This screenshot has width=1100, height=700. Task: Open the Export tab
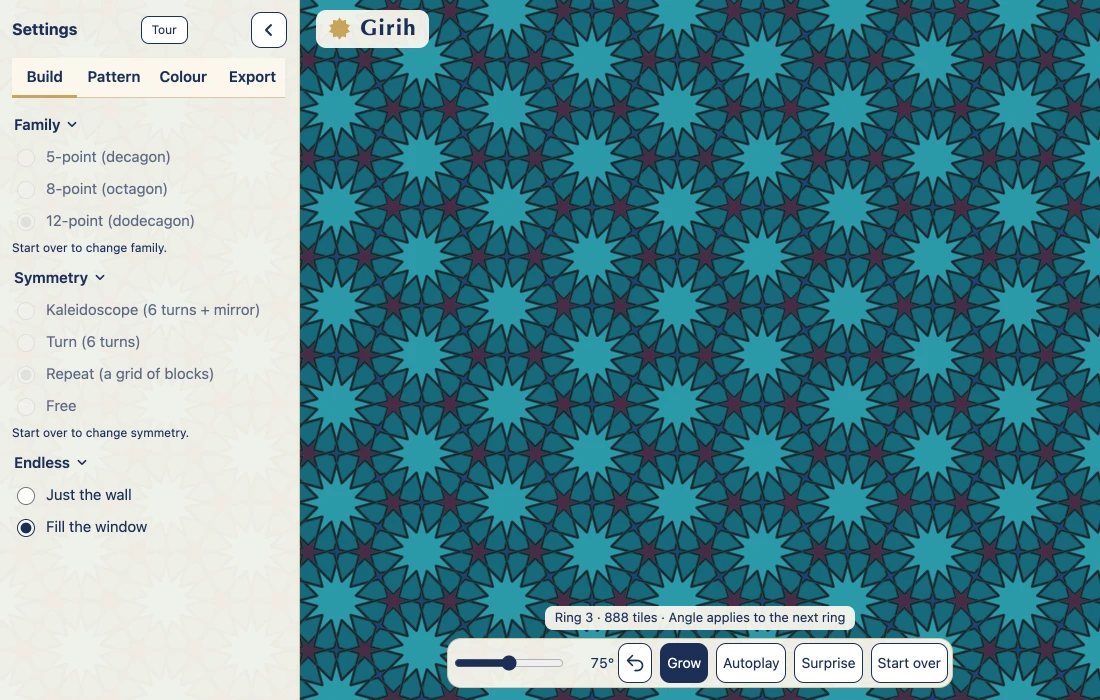(252, 77)
